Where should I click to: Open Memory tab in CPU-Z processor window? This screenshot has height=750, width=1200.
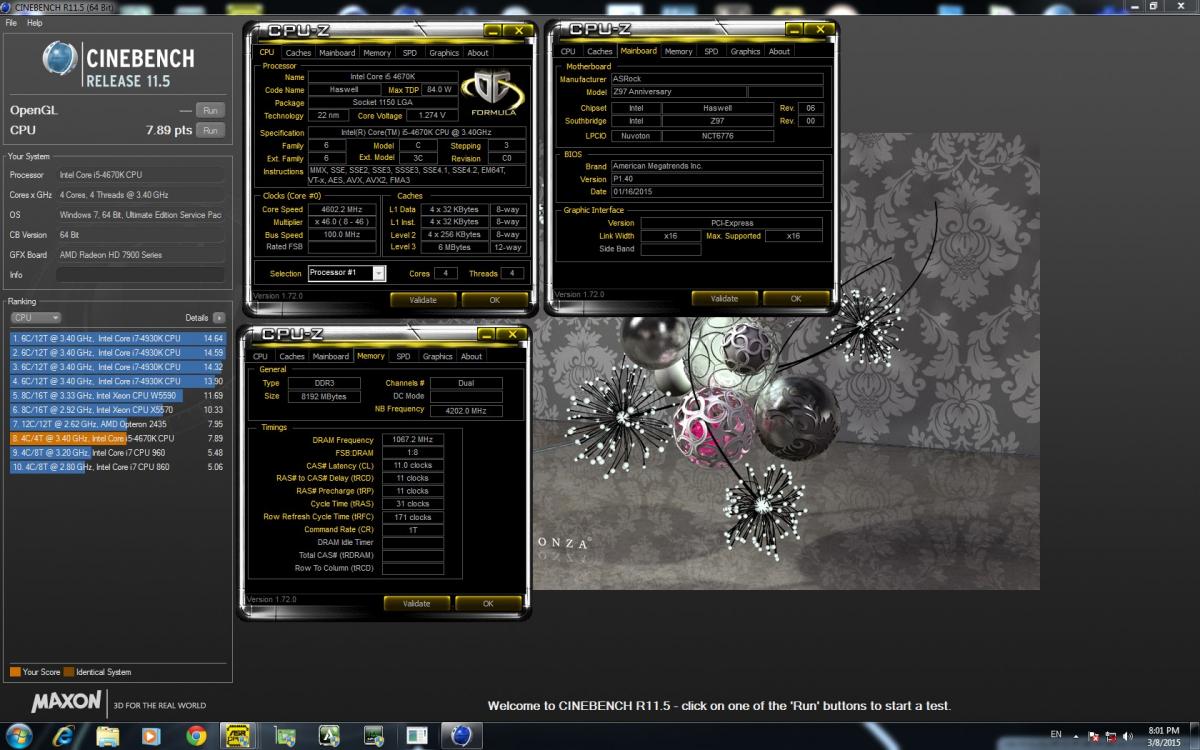(x=377, y=53)
